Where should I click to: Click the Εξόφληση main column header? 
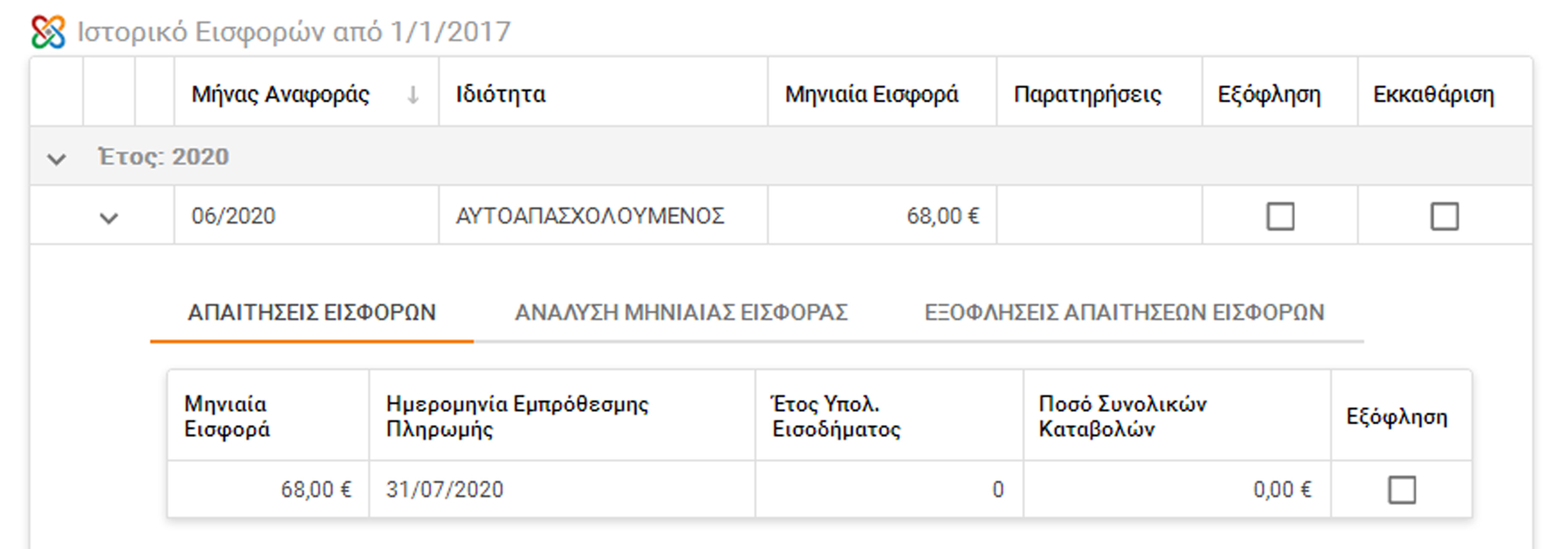(x=1269, y=95)
